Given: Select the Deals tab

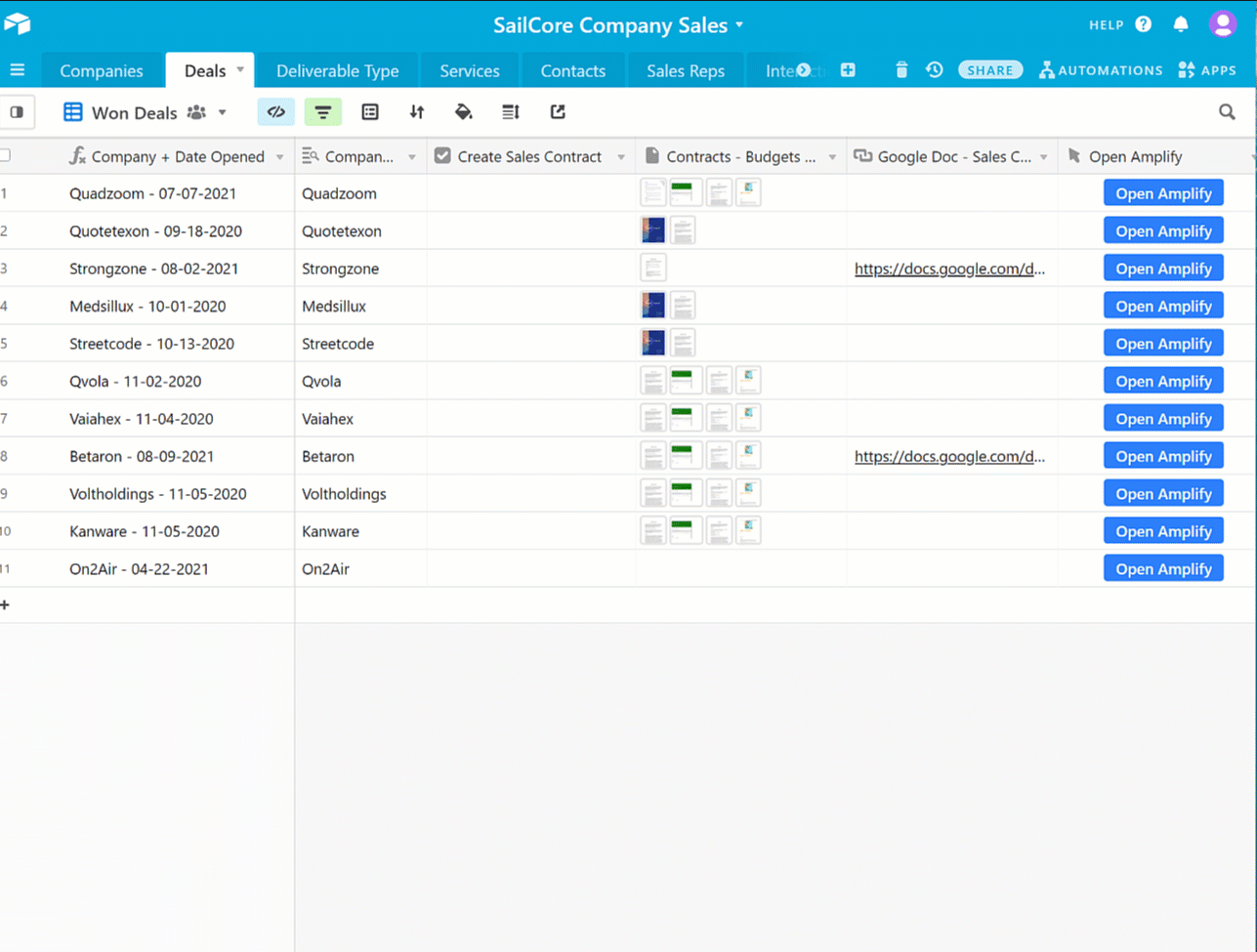Looking at the screenshot, I should click(205, 70).
